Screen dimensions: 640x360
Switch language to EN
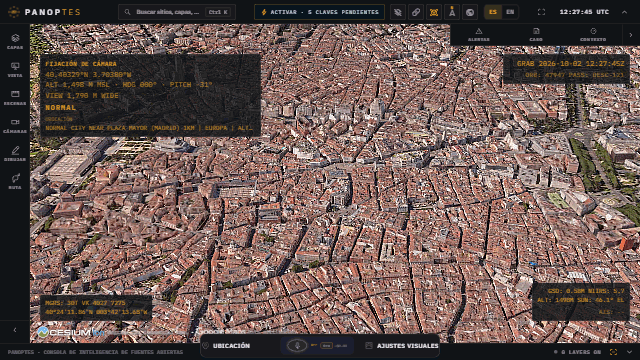click(510, 12)
